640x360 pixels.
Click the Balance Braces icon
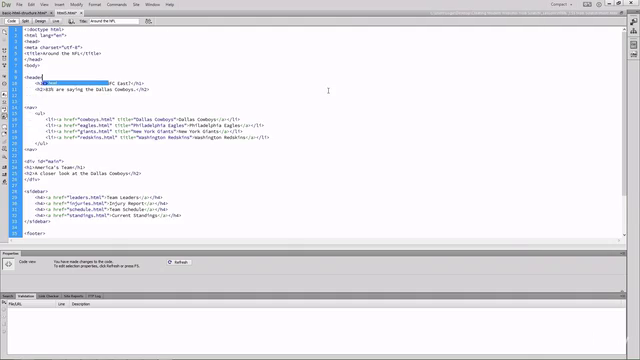click(x=4, y=84)
